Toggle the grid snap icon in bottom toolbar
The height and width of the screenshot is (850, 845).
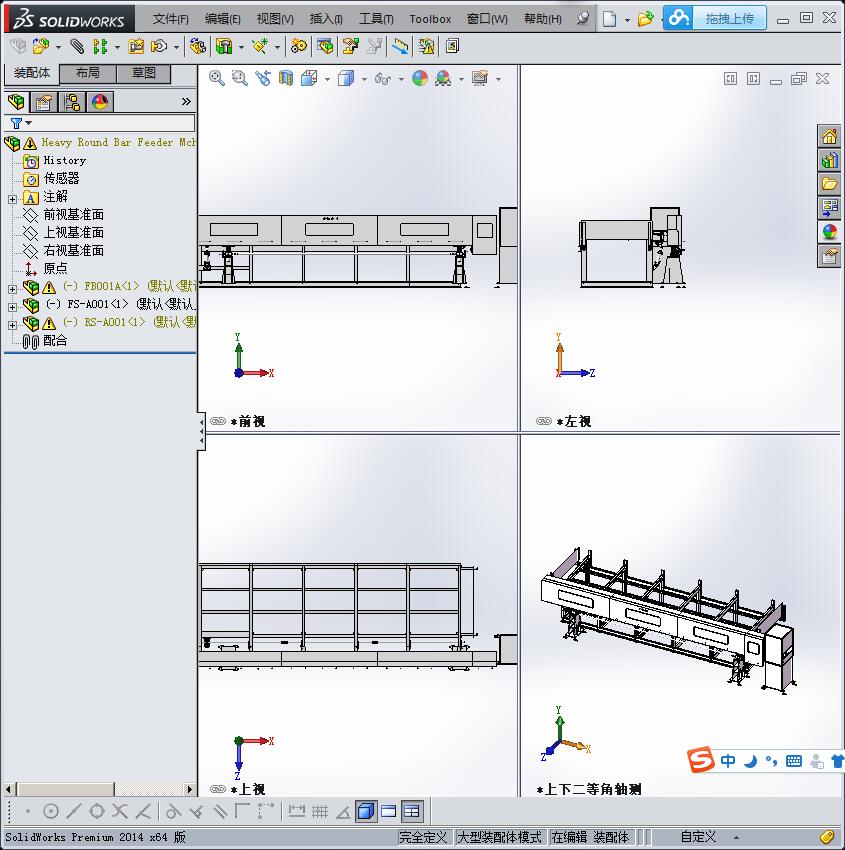click(x=320, y=812)
